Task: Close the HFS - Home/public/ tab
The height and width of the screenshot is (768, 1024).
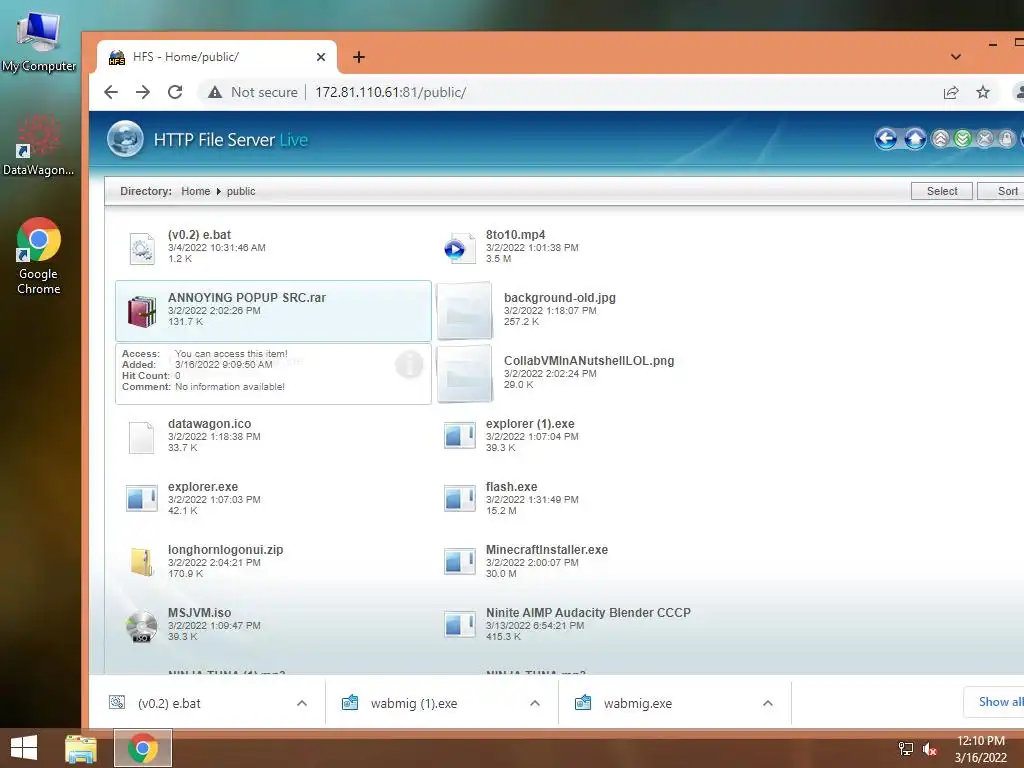Action: point(321,57)
